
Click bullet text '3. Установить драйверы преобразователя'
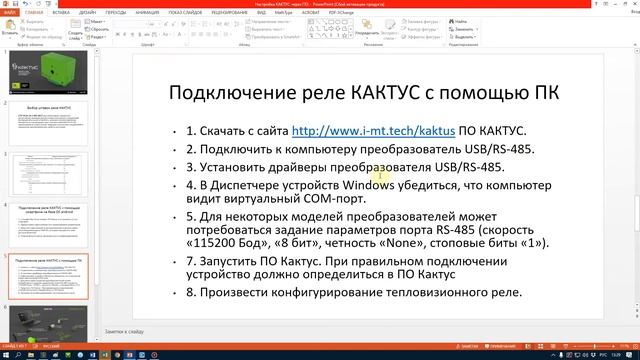coord(345,167)
